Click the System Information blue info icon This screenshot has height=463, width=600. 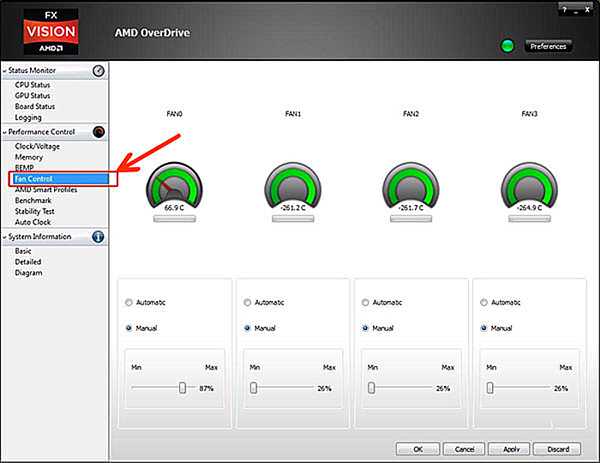(98, 237)
